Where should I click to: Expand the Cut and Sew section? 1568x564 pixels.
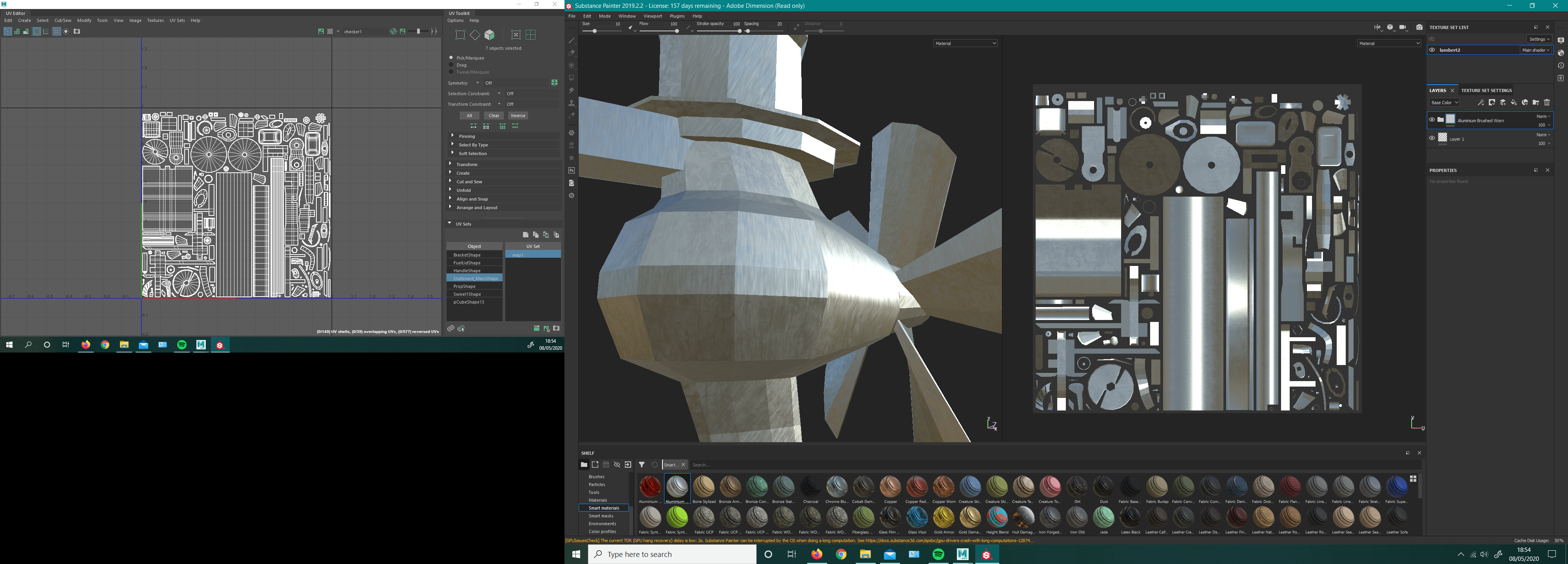coord(469,181)
